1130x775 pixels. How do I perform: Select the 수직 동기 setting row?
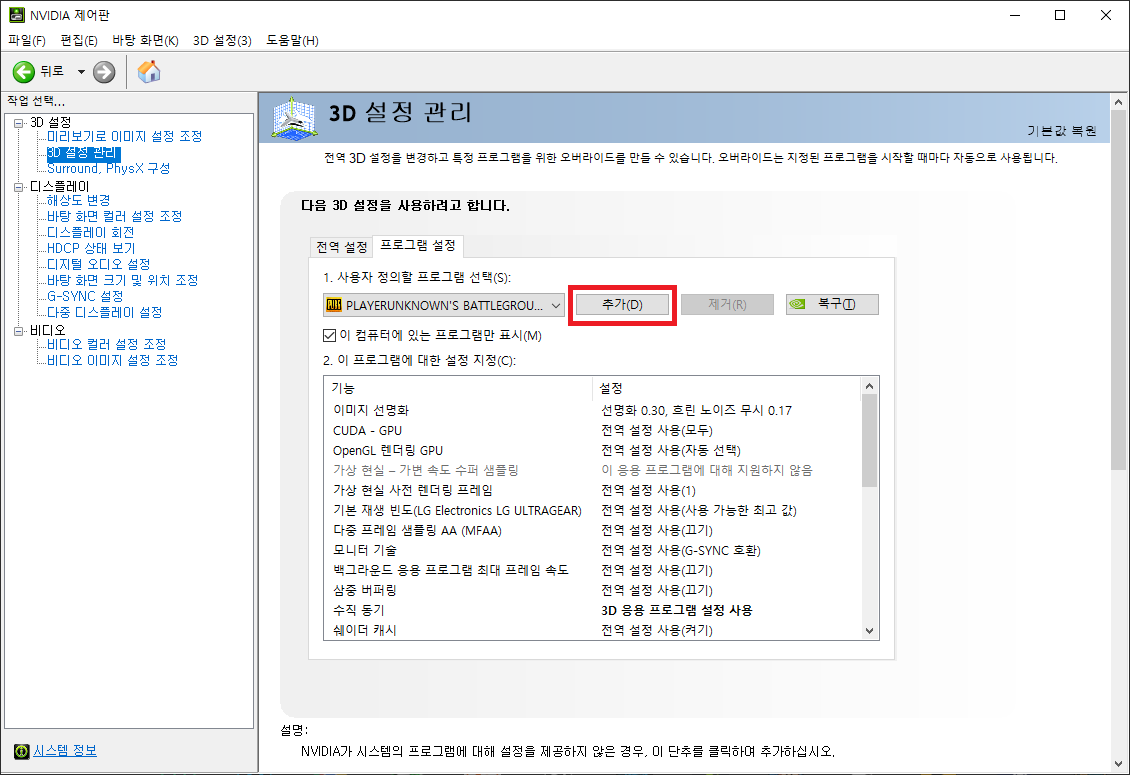[592, 610]
